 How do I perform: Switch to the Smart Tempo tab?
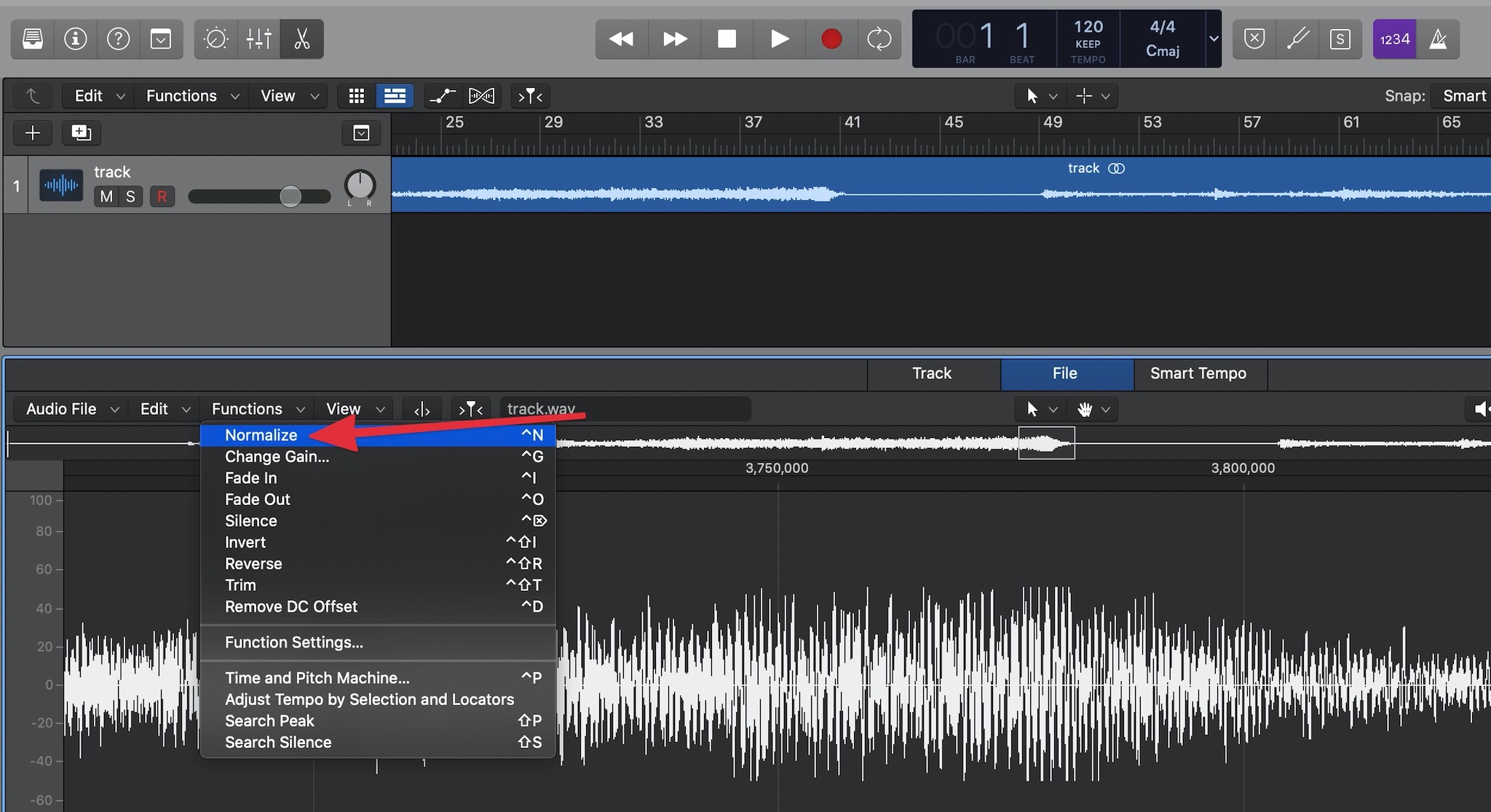pyautogui.click(x=1198, y=372)
